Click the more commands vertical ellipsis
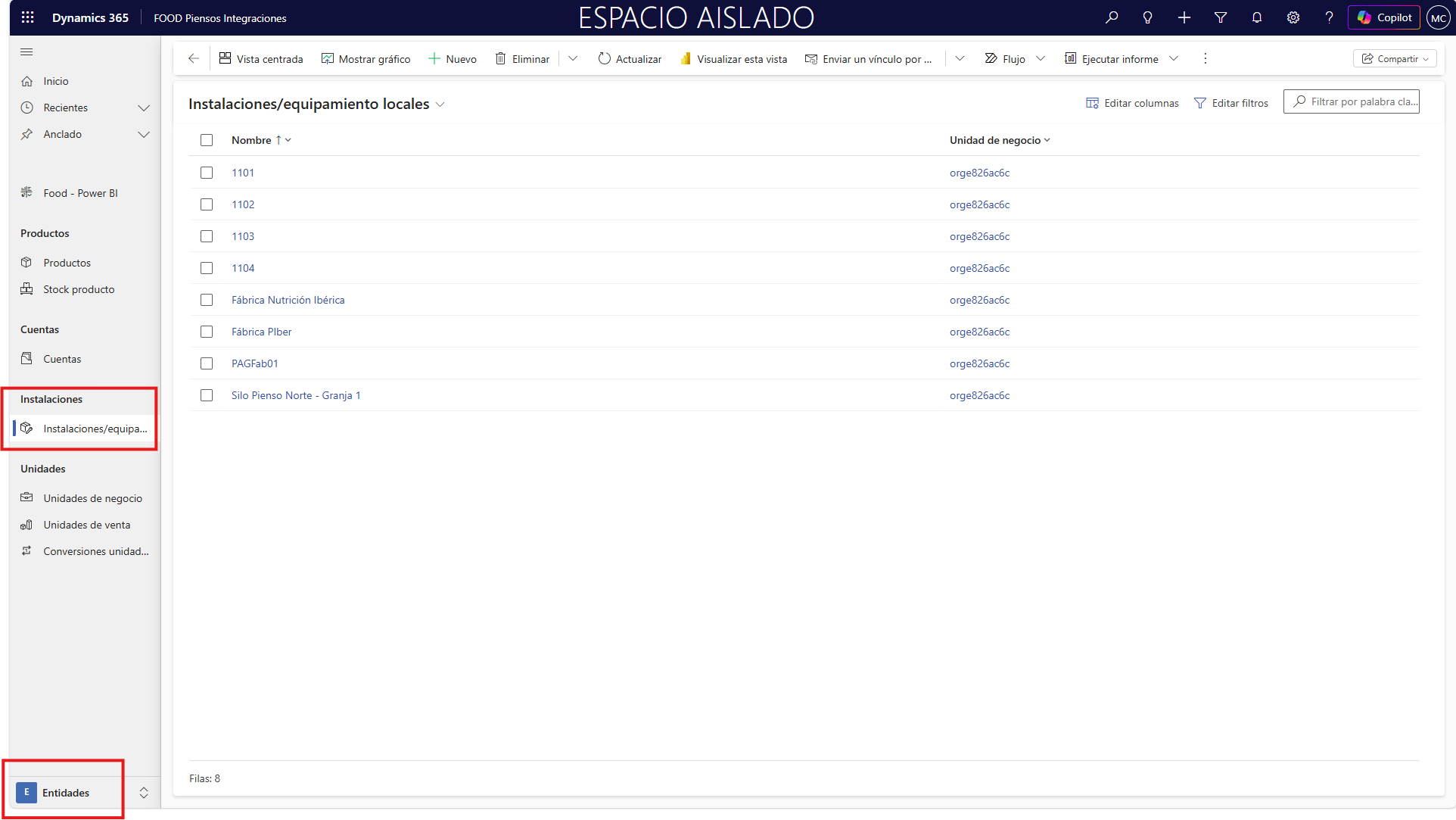 [1205, 58]
